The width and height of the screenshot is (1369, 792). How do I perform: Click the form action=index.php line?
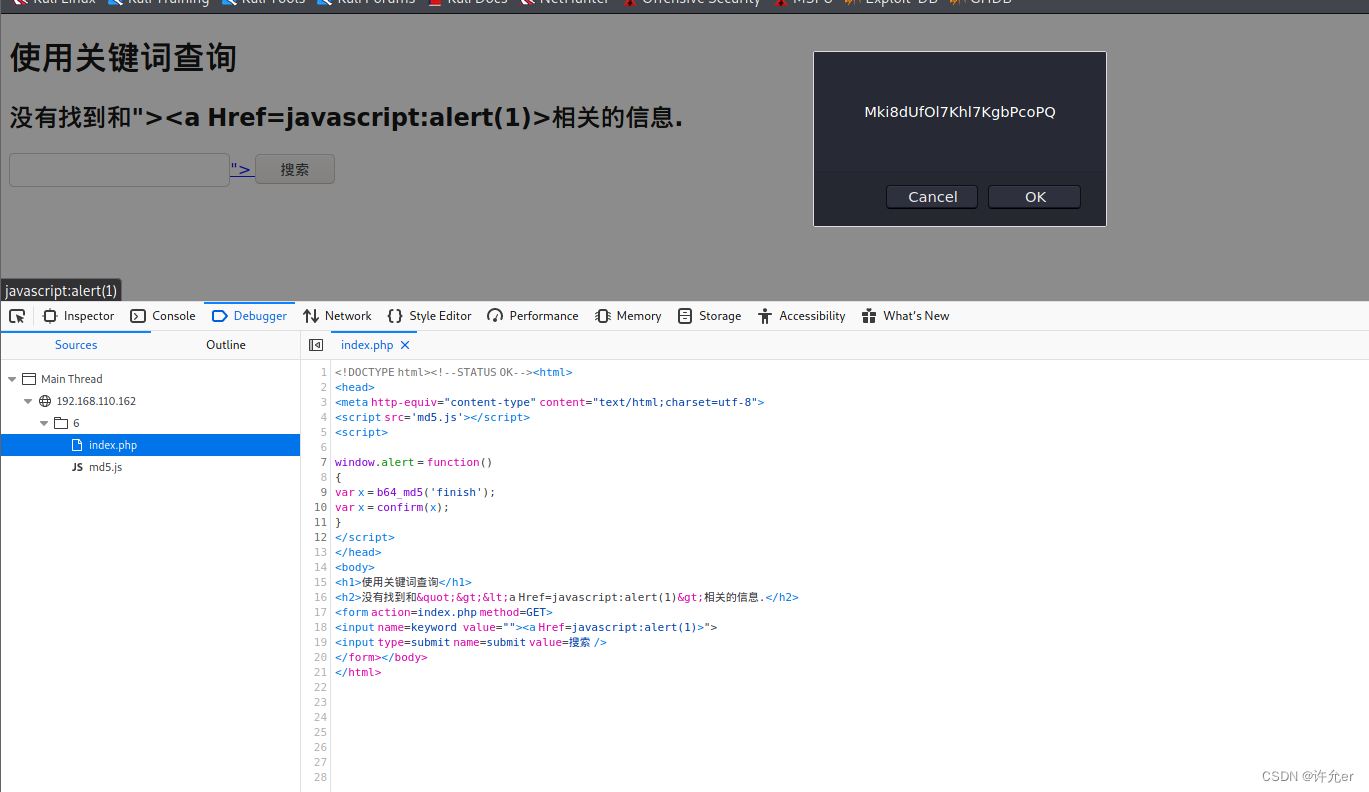pos(443,612)
